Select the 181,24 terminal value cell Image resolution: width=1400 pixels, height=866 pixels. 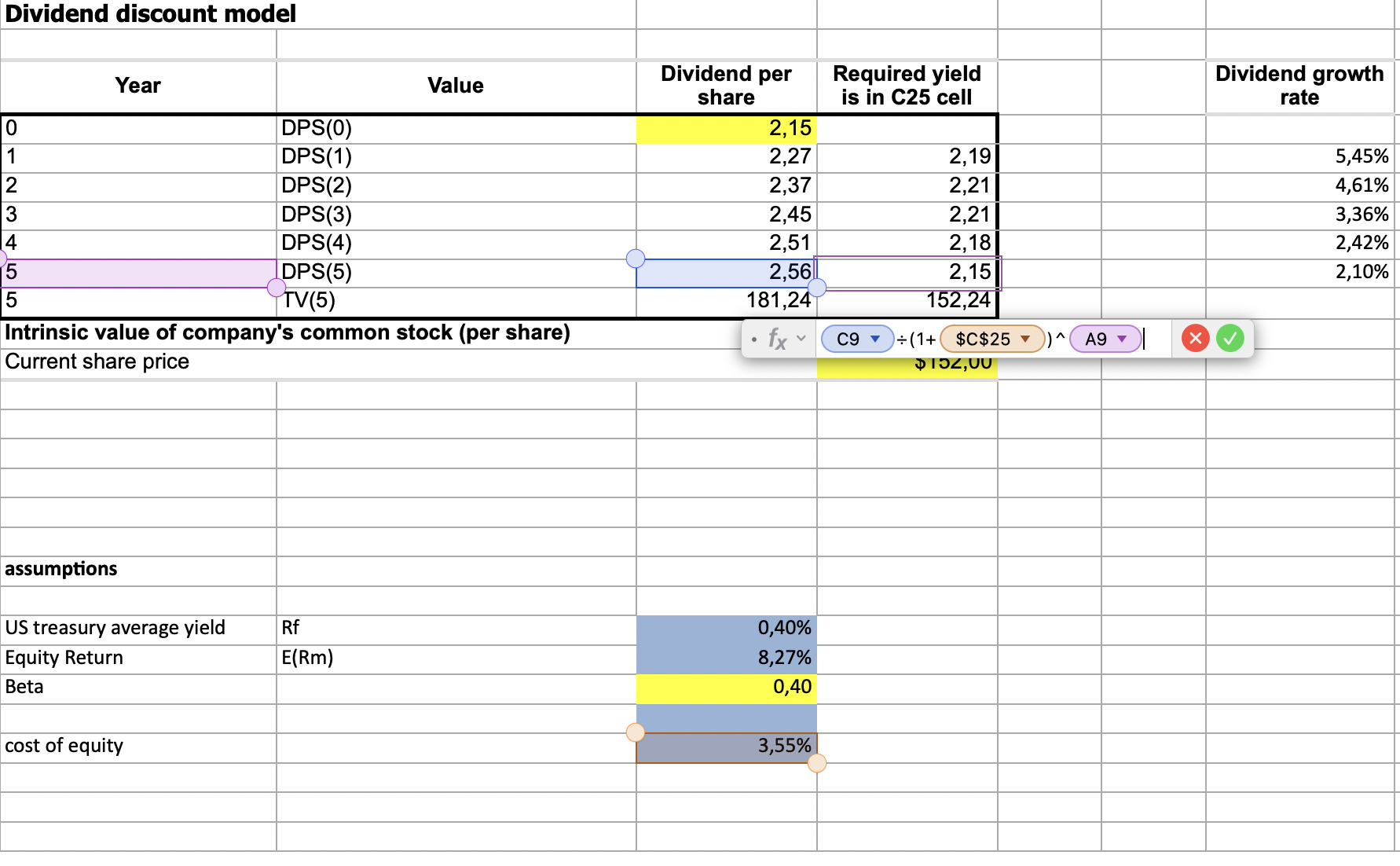pyautogui.click(x=727, y=301)
